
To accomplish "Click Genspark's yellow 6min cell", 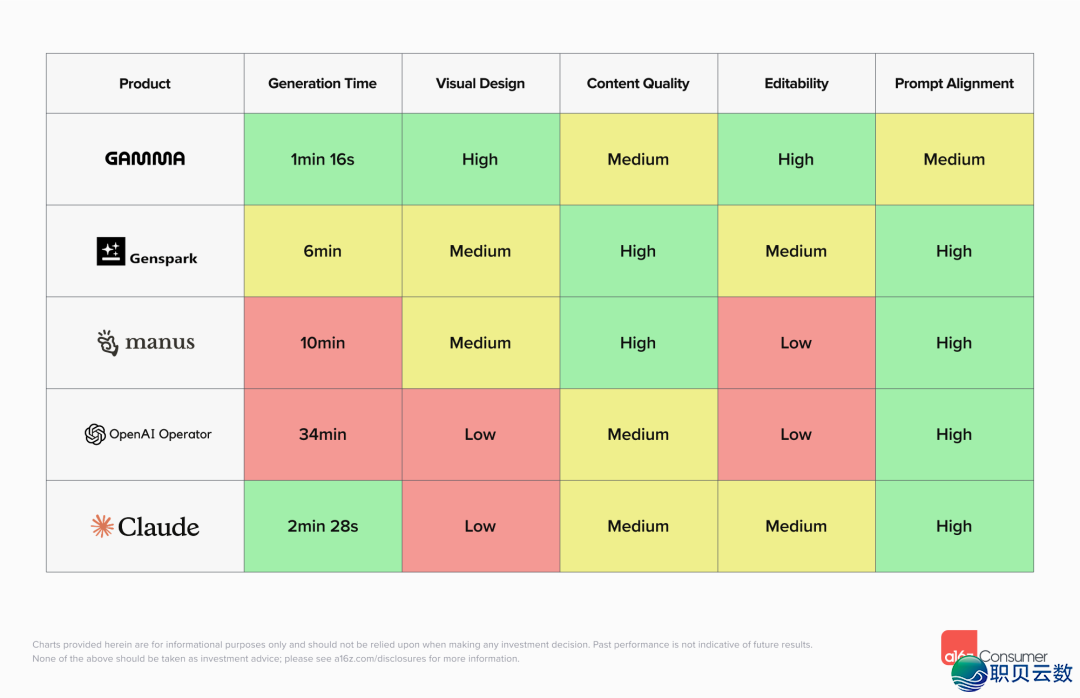I will [x=322, y=251].
